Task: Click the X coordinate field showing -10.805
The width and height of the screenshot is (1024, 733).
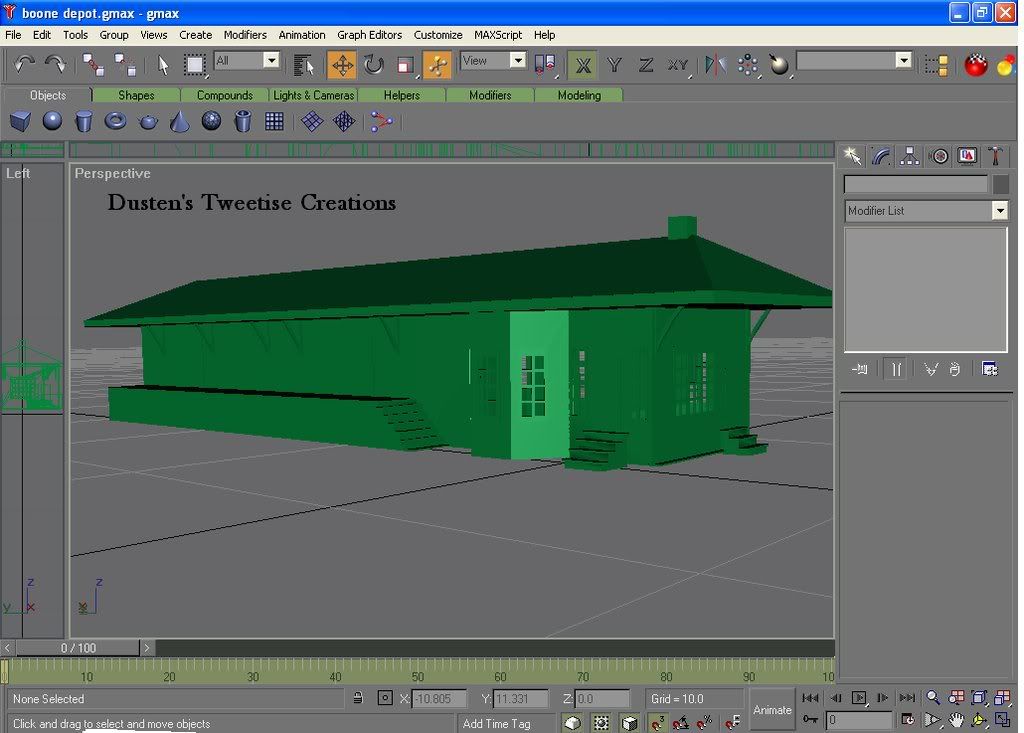Action: click(x=439, y=698)
